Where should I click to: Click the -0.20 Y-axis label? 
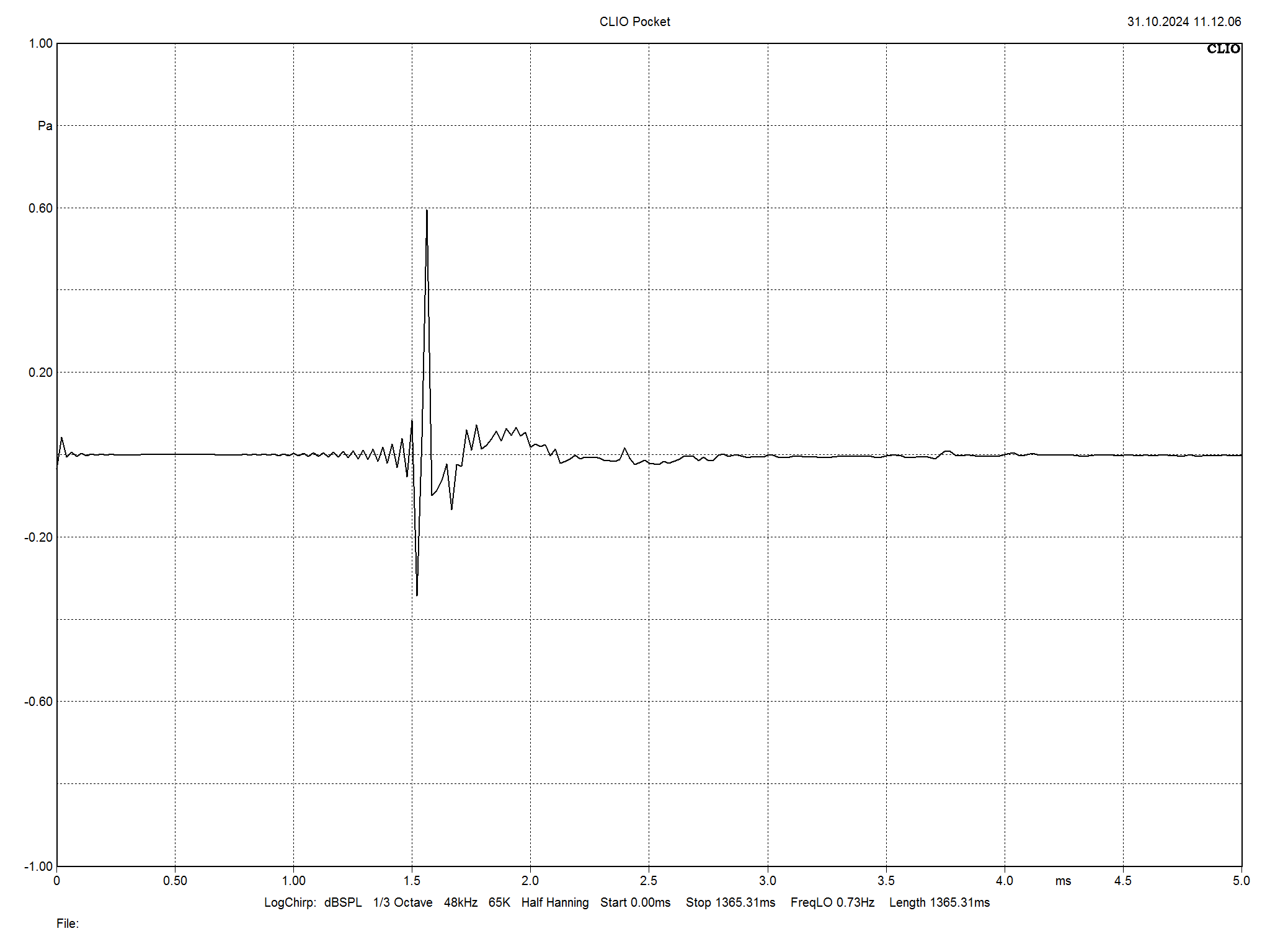tap(38, 537)
